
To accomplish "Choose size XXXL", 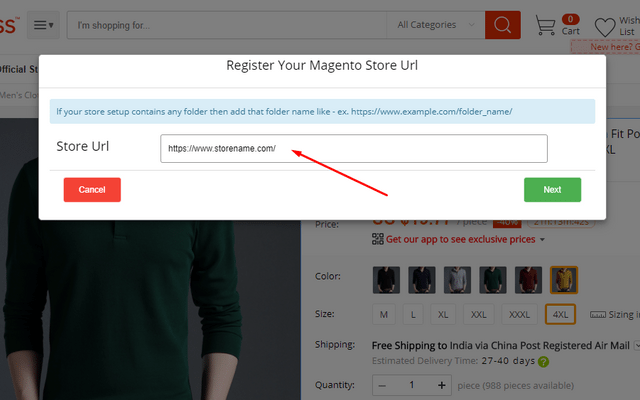I will tap(519, 314).
